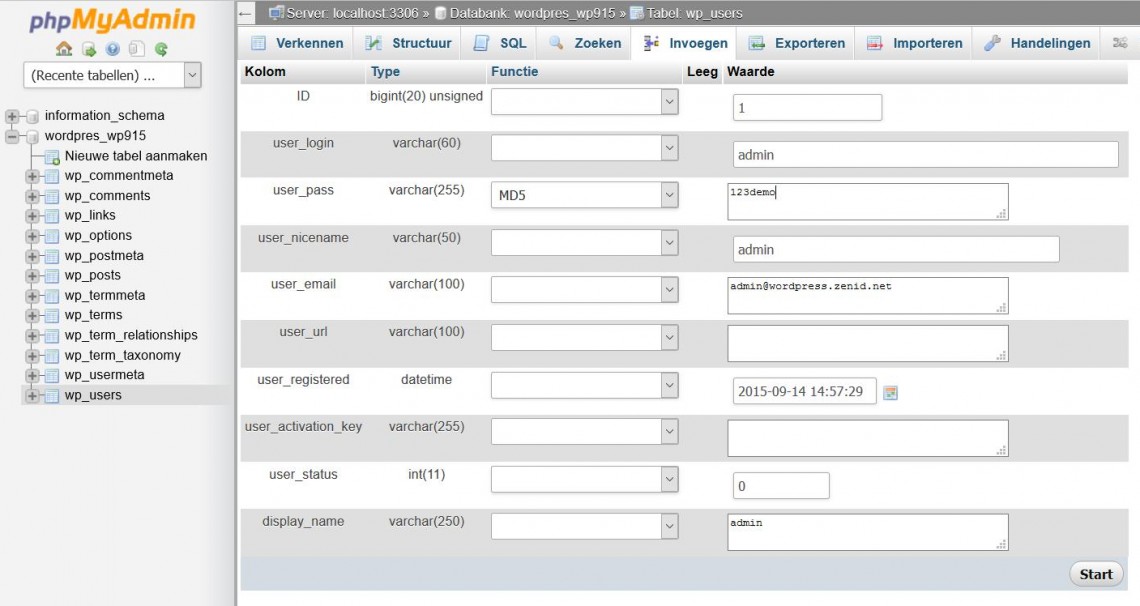
Task: Open the MD5 function dropdown for user_pass
Action: click(585, 195)
